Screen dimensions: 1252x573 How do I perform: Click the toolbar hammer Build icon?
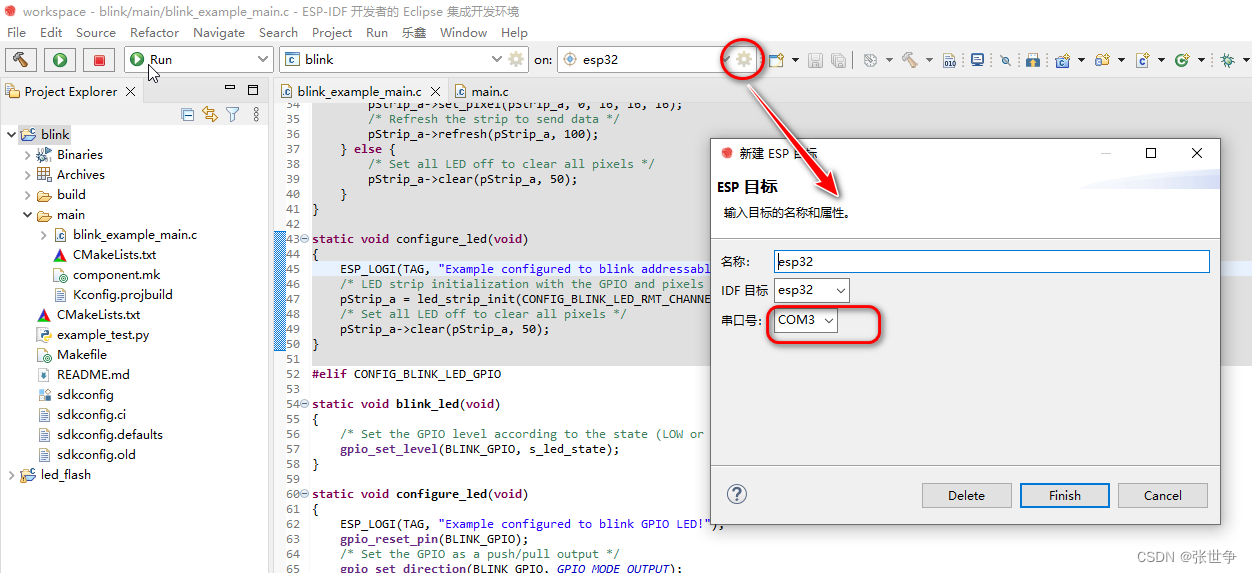point(909,60)
